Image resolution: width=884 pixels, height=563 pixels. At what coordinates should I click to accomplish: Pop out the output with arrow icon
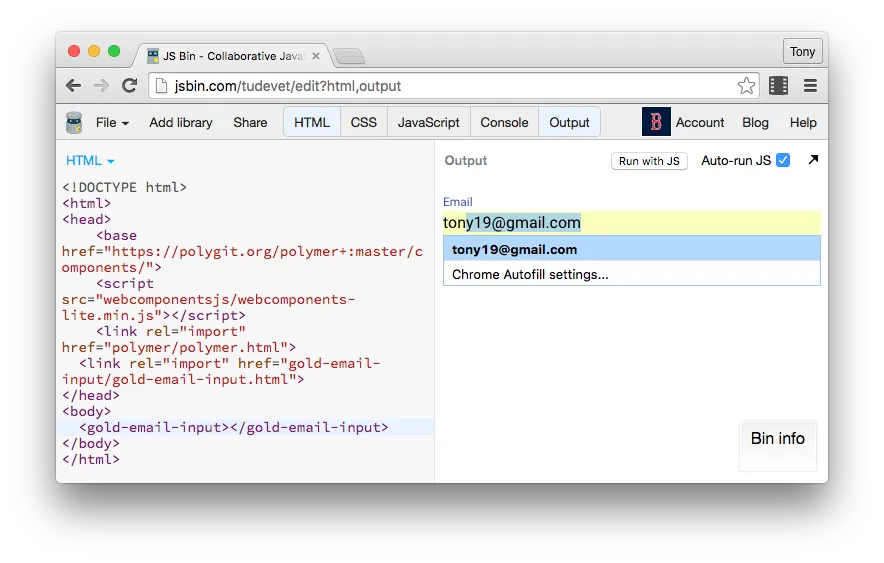coord(813,160)
